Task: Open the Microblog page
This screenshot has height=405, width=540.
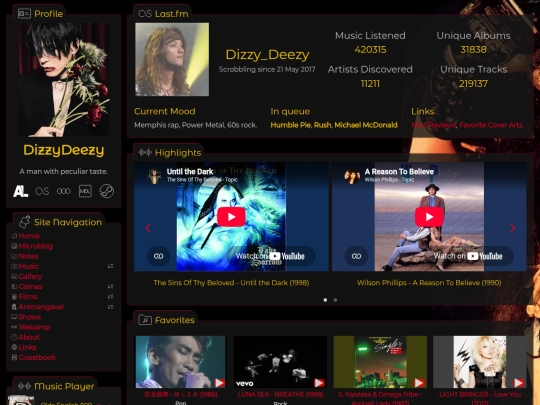Action: [35, 246]
